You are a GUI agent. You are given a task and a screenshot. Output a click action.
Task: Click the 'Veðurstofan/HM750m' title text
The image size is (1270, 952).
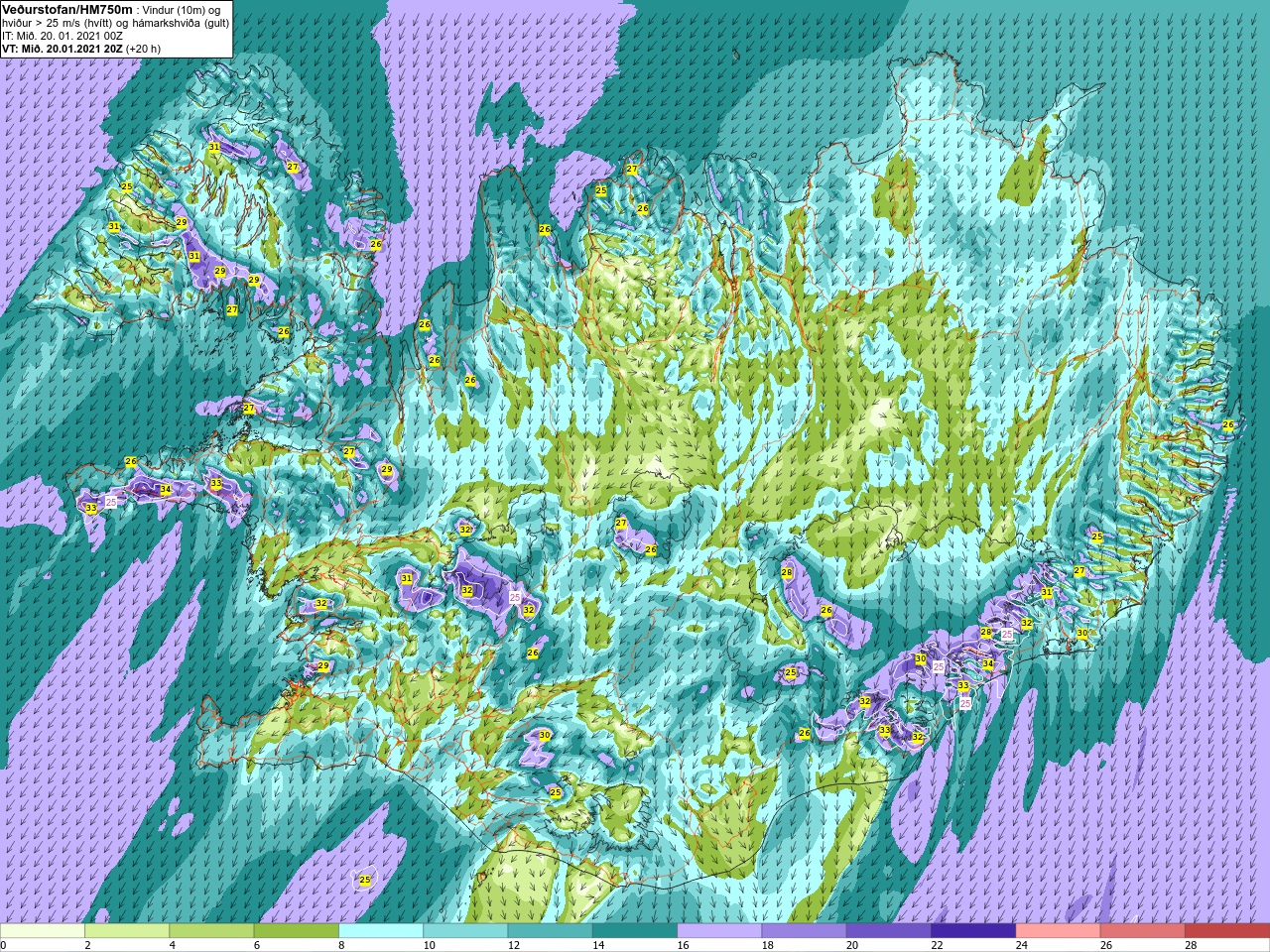[x=67, y=9]
